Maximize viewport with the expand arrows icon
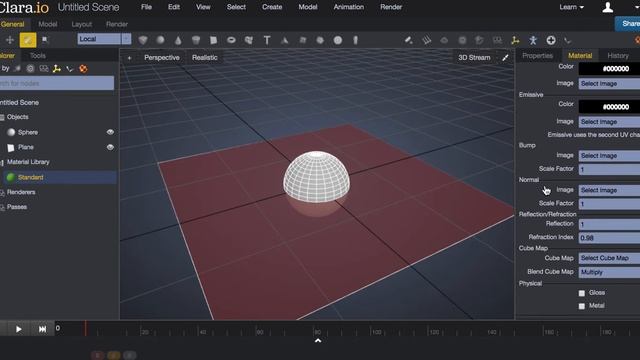Image resolution: width=640 pixels, height=360 pixels. (505, 58)
